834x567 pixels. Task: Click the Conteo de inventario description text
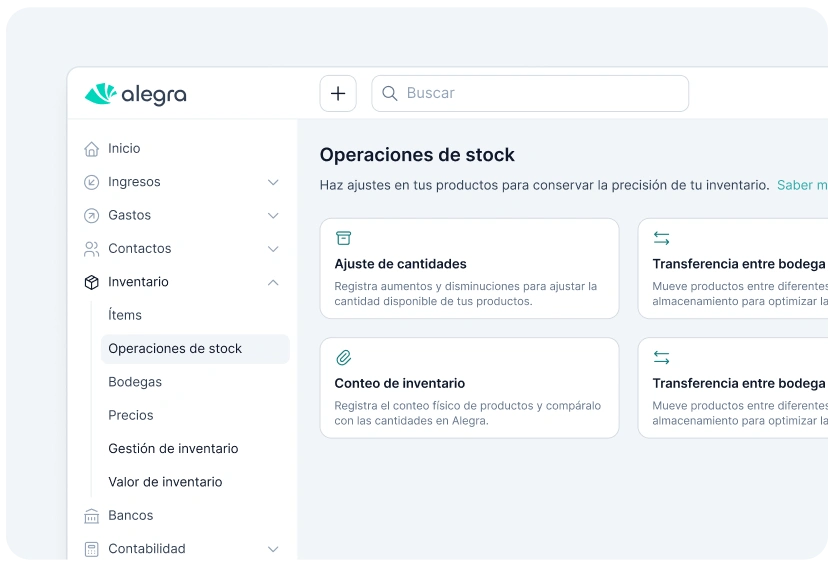468,413
